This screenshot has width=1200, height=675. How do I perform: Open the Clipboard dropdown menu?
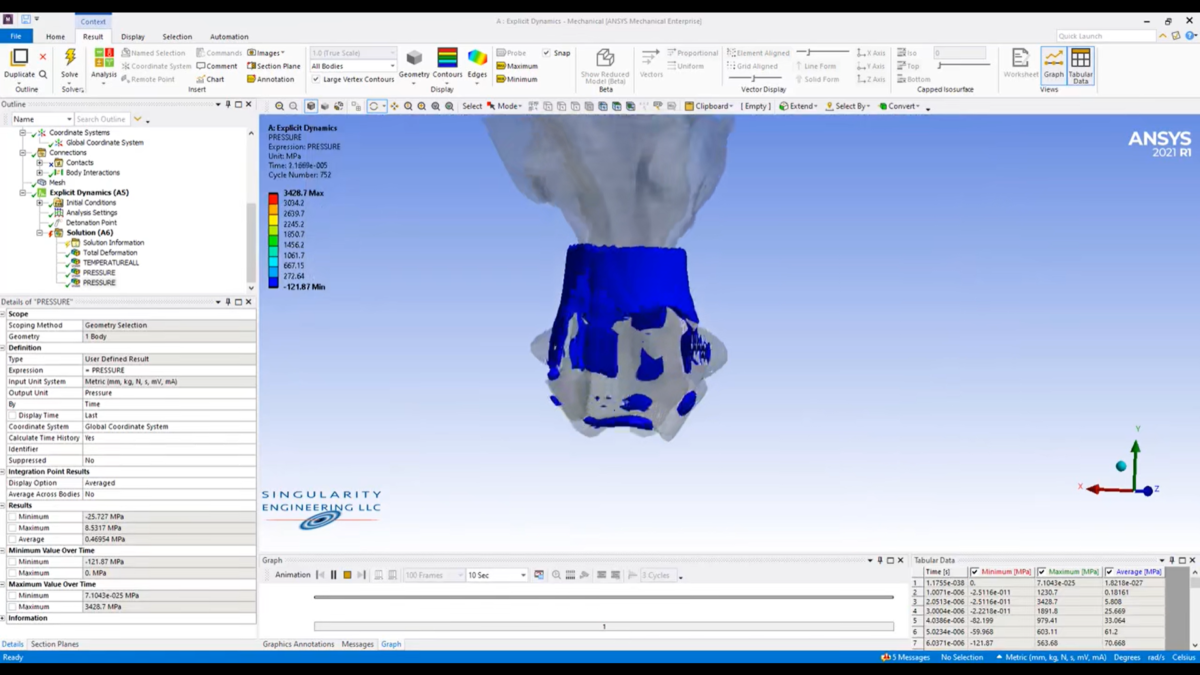point(708,106)
